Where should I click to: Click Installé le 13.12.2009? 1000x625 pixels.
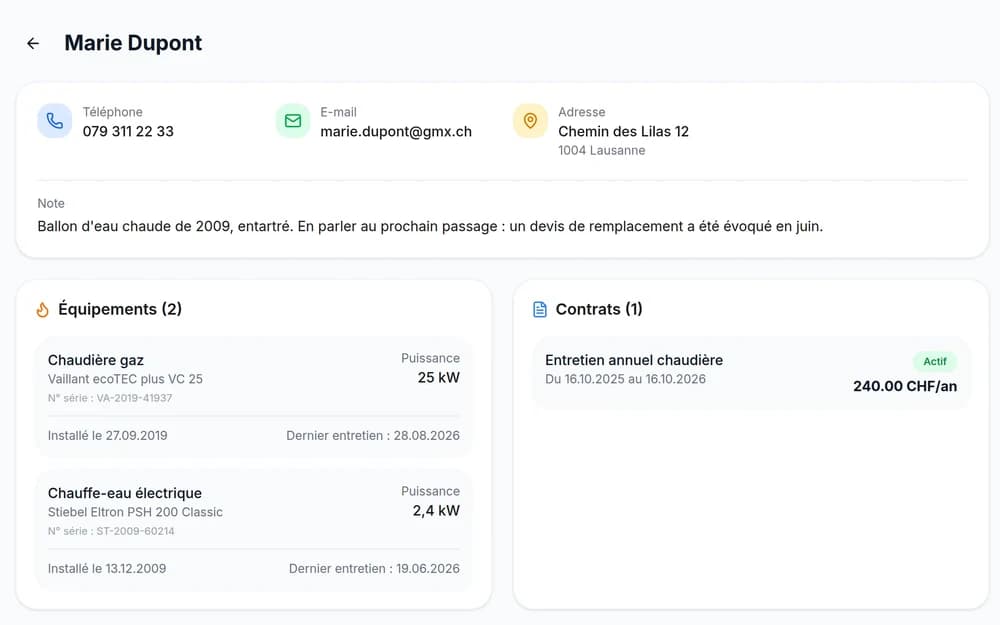click(107, 569)
